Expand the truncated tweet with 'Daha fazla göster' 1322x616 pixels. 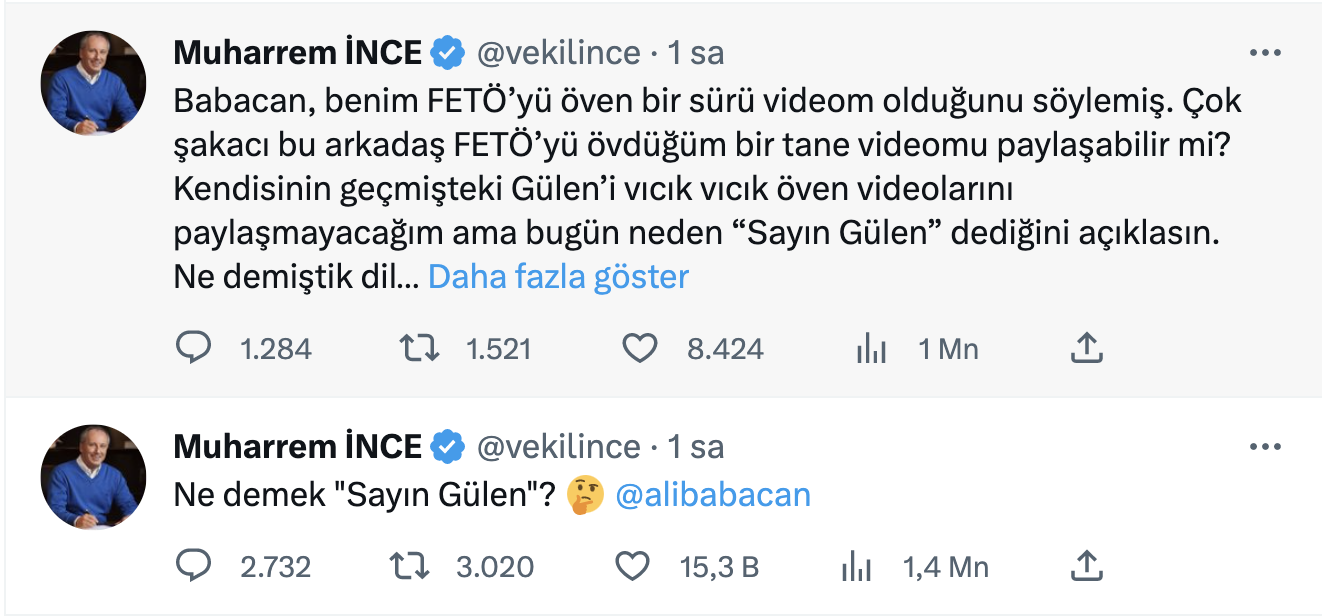click(x=557, y=276)
